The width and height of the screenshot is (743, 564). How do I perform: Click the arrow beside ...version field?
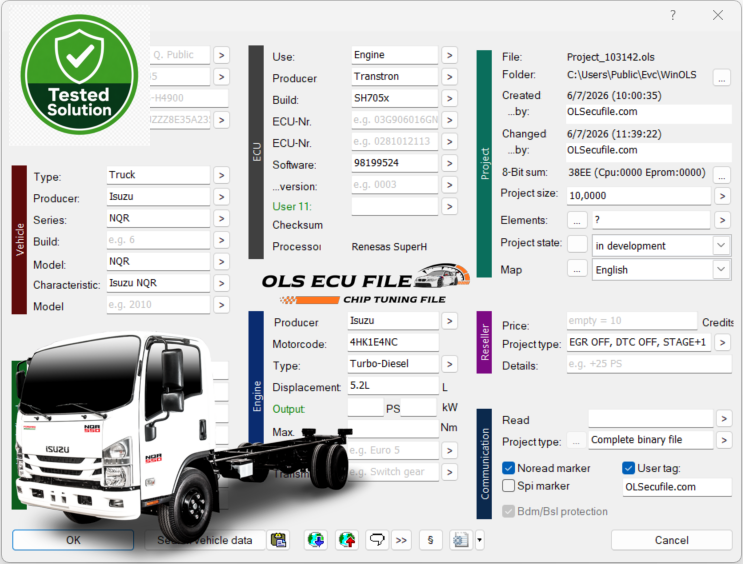pyautogui.click(x=450, y=185)
